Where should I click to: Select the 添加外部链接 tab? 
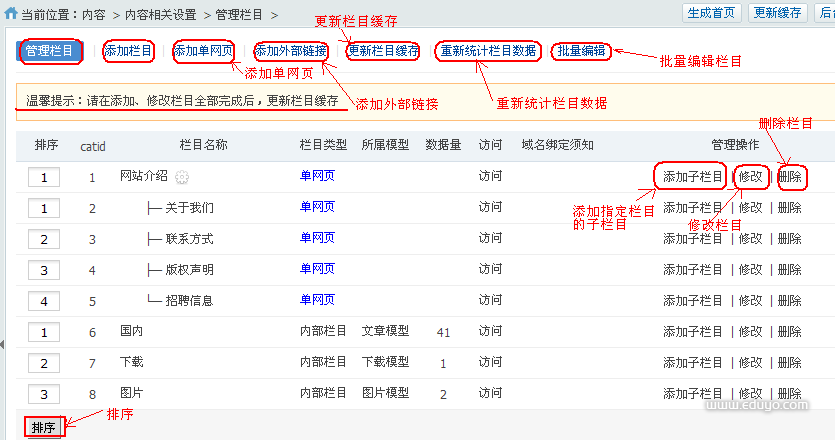click(x=290, y=51)
